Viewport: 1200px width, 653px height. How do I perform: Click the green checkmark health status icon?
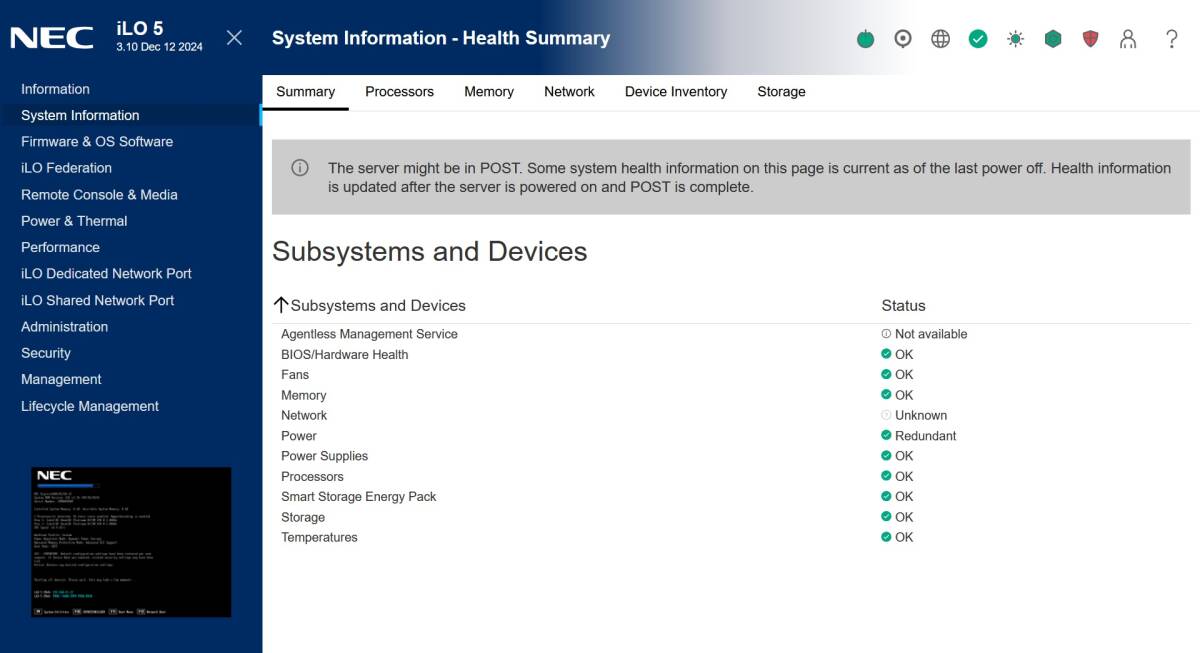(978, 39)
